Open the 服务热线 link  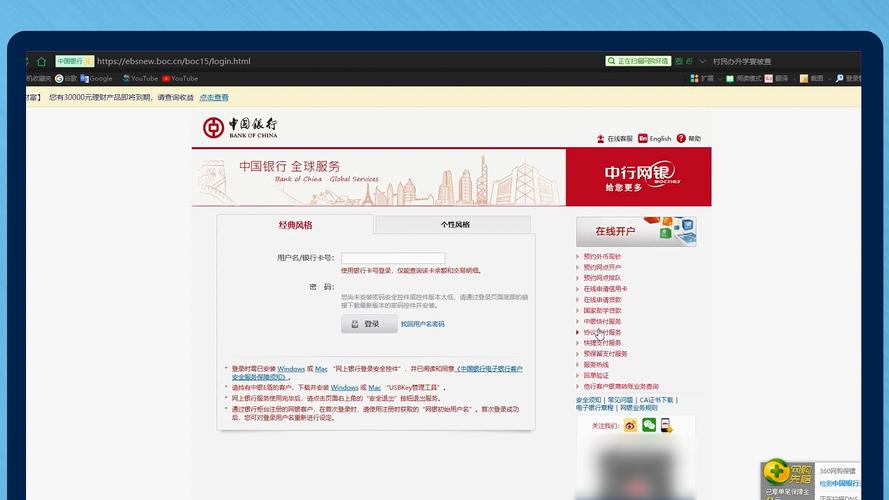(596, 365)
